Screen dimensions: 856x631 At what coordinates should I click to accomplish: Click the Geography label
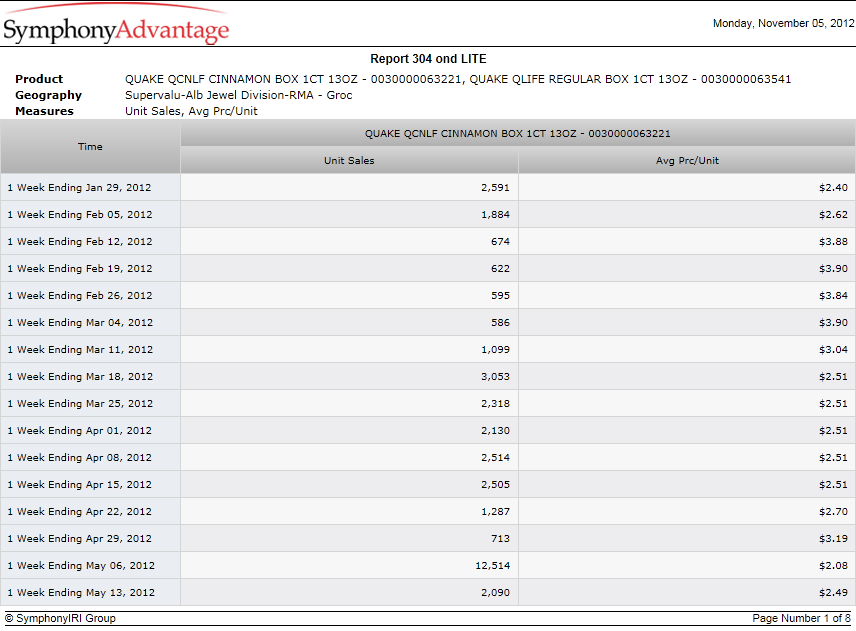(x=48, y=95)
